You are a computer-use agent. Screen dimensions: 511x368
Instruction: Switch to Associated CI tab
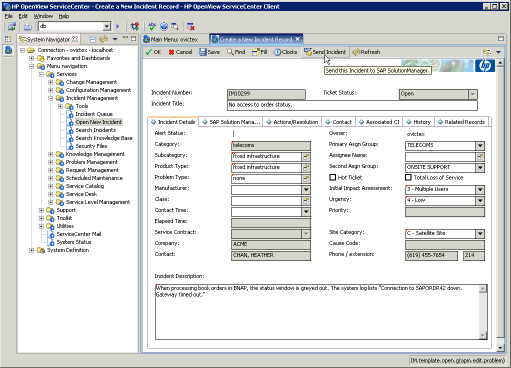click(379, 122)
